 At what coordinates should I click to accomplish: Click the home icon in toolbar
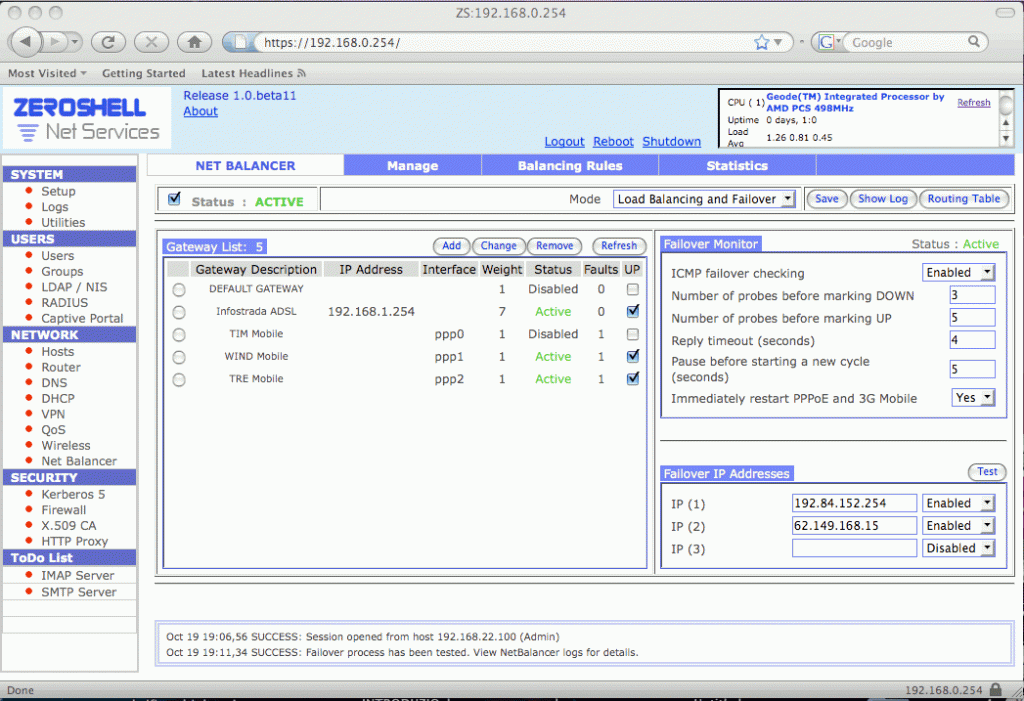(x=194, y=42)
